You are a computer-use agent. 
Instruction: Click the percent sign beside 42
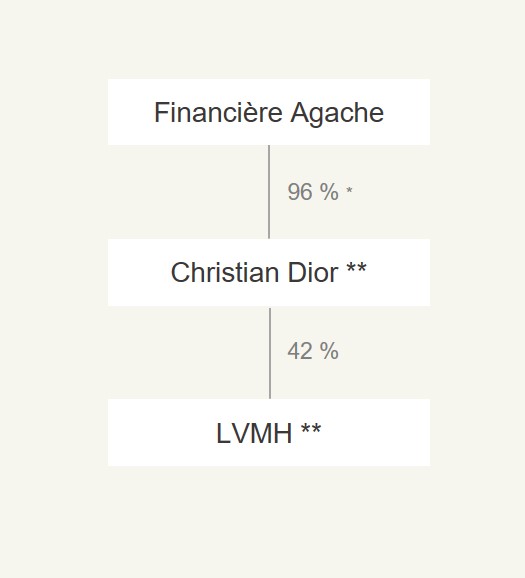coord(329,351)
